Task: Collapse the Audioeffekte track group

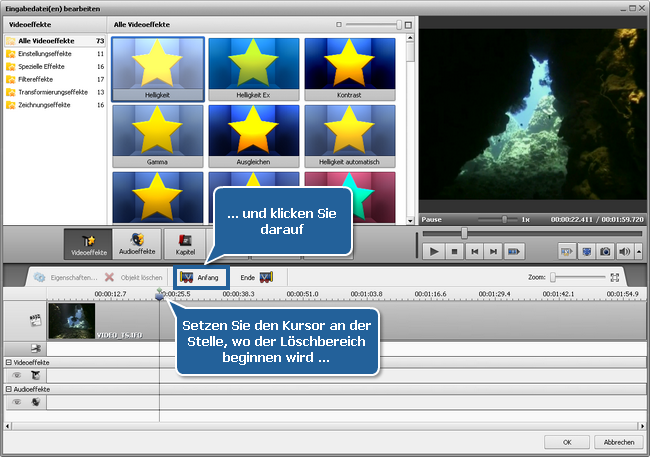Action: pos(8,388)
